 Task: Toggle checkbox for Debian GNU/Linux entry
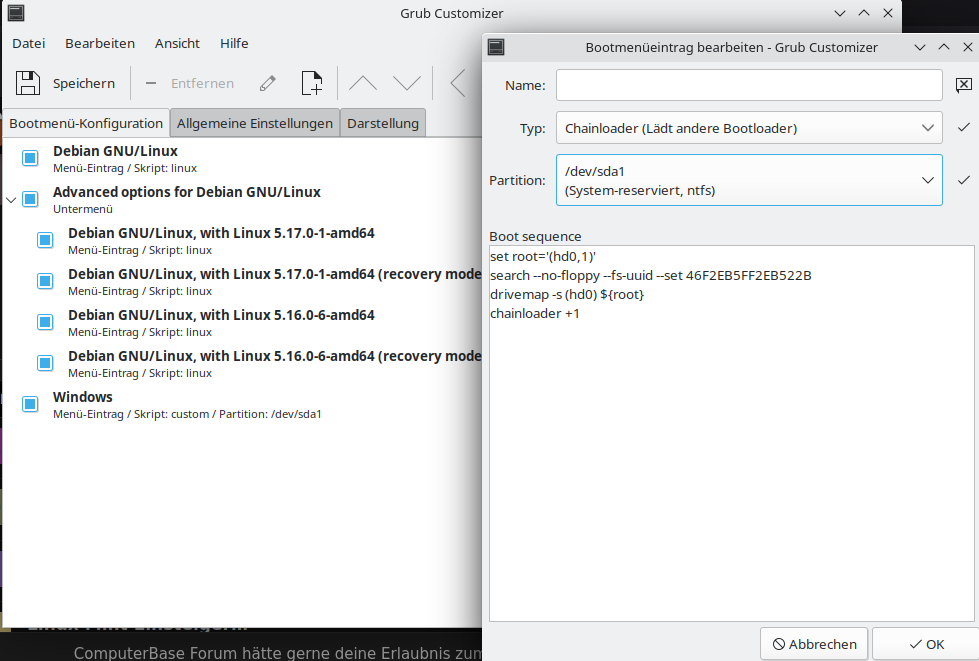(30, 158)
